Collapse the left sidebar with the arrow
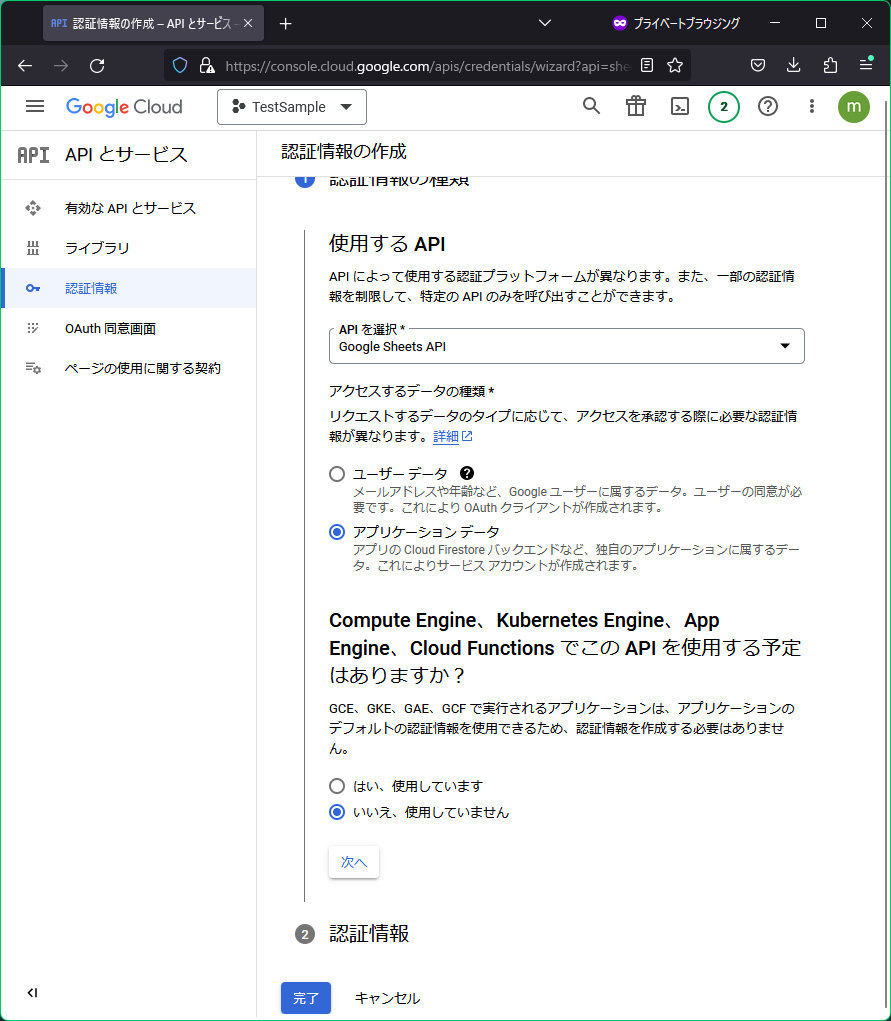The width and height of the screenshot is (891, 1021). tap(33, 993)
